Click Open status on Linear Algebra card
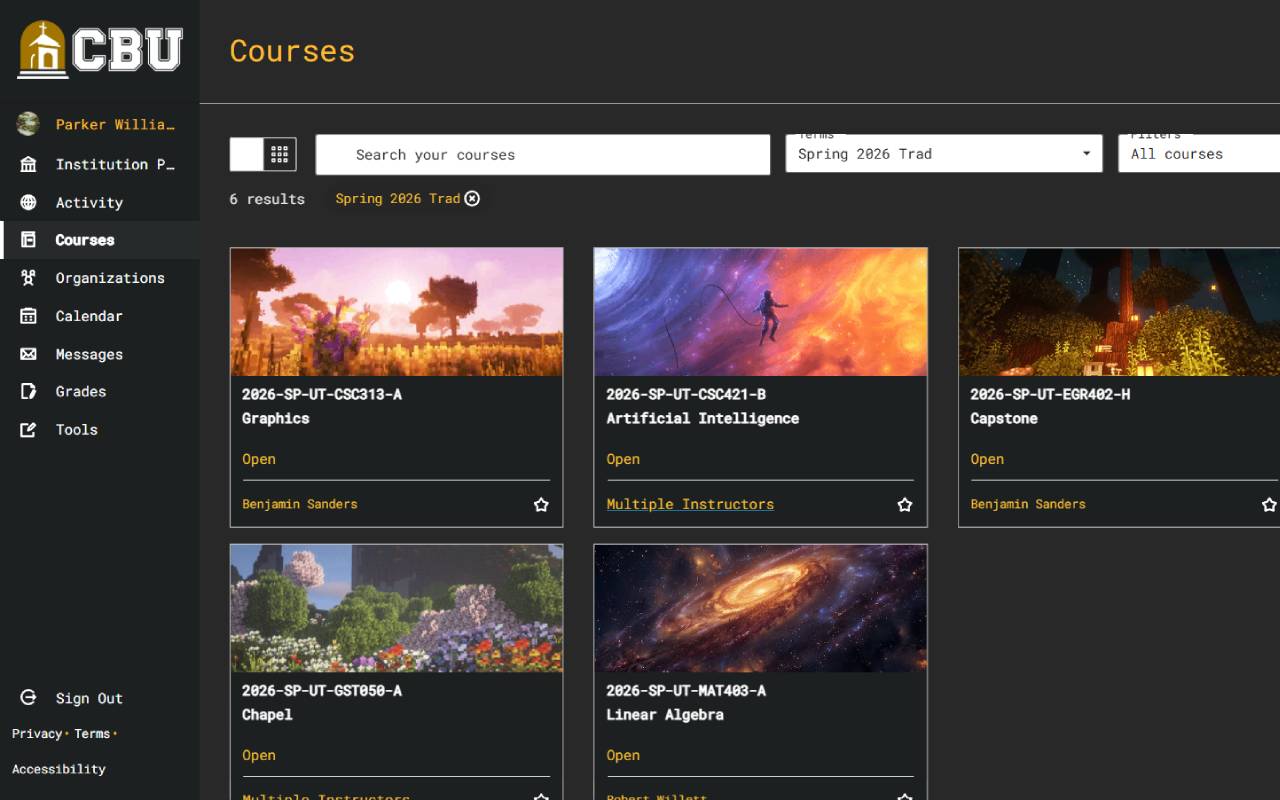The width and height of the screenshot is (1280, 800). [x=623, y=755]
